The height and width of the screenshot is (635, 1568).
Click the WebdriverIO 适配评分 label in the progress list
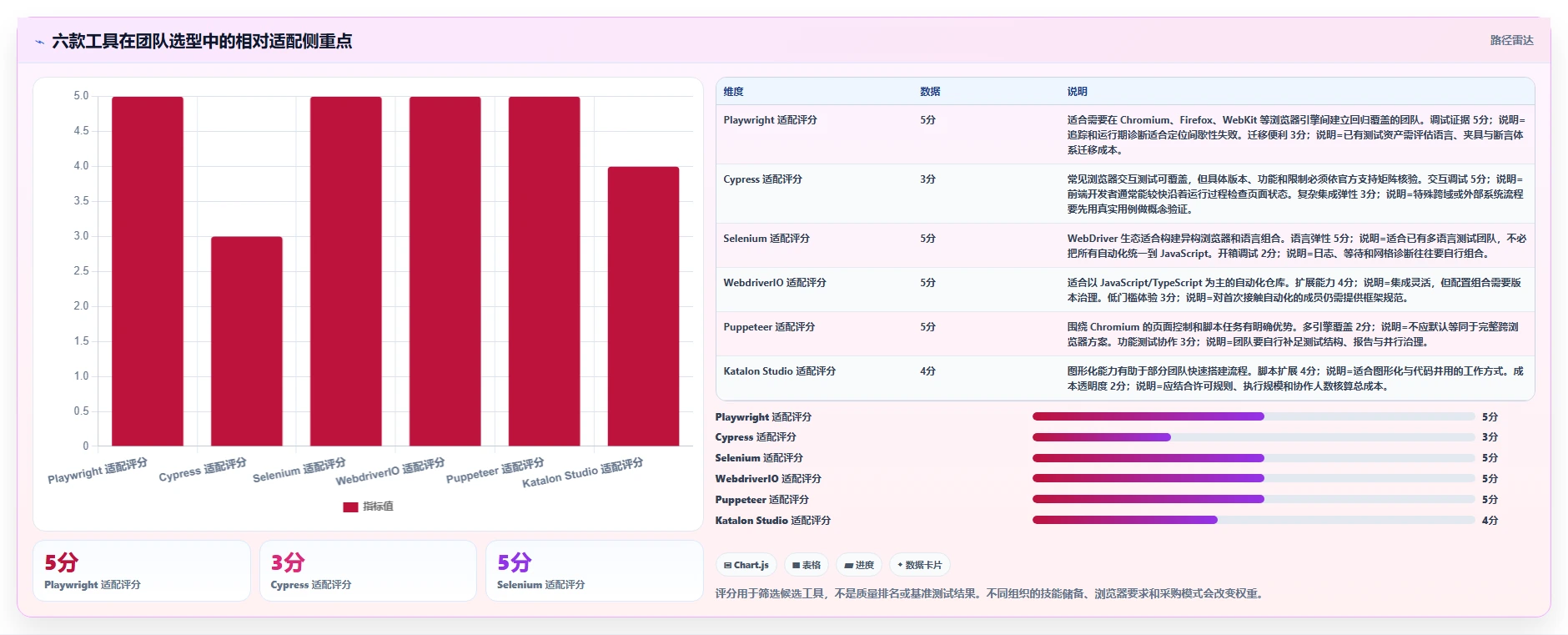(x=768, y=479)
